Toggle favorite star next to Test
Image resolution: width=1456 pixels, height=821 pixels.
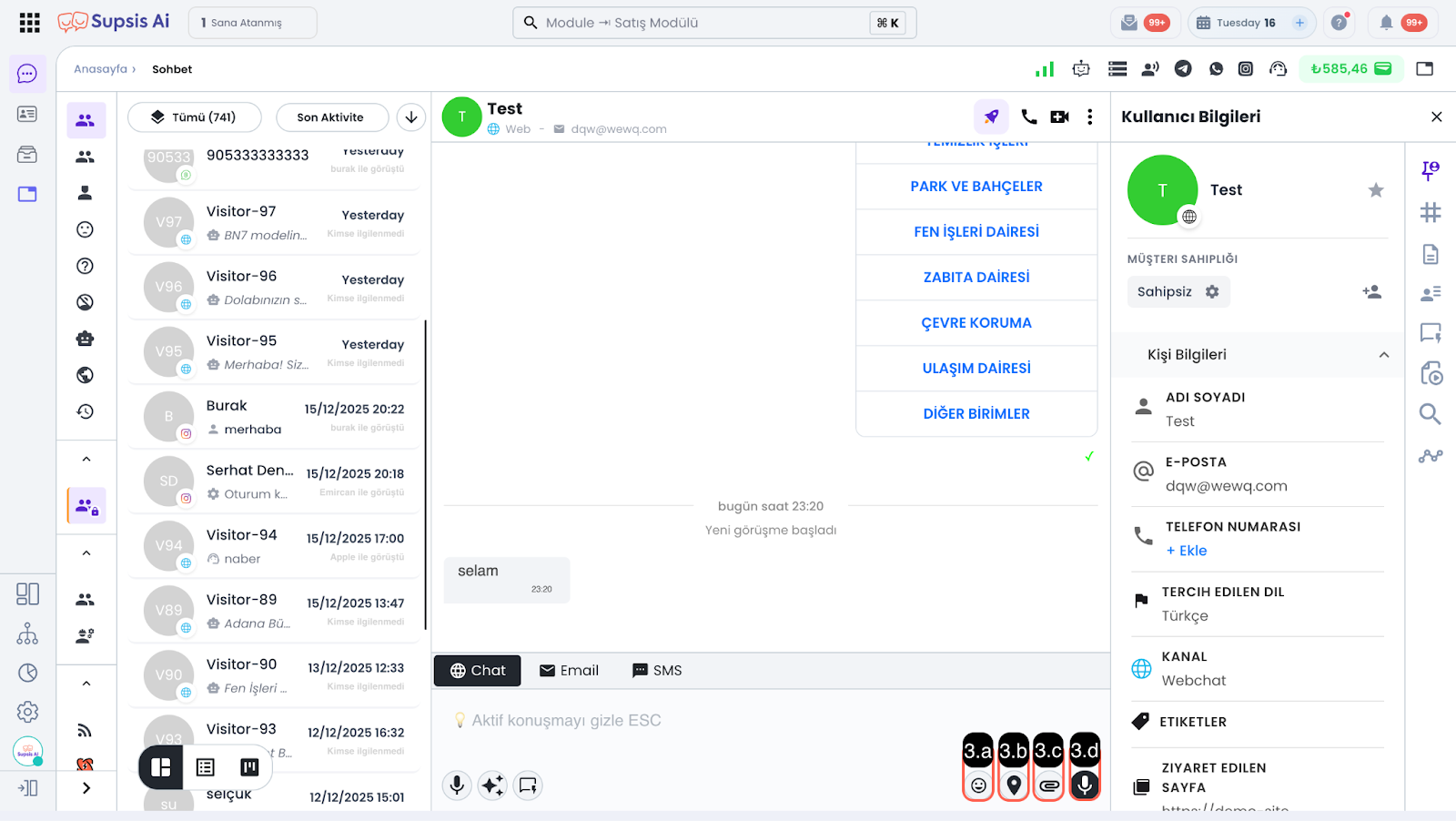[x=1375, y=190]
